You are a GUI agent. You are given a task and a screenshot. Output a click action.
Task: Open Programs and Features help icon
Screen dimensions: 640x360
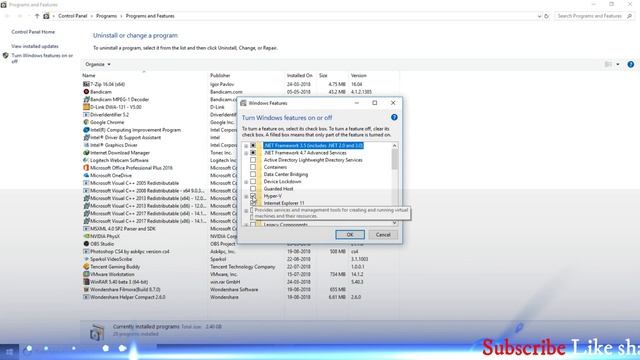(x=631, y=64)
